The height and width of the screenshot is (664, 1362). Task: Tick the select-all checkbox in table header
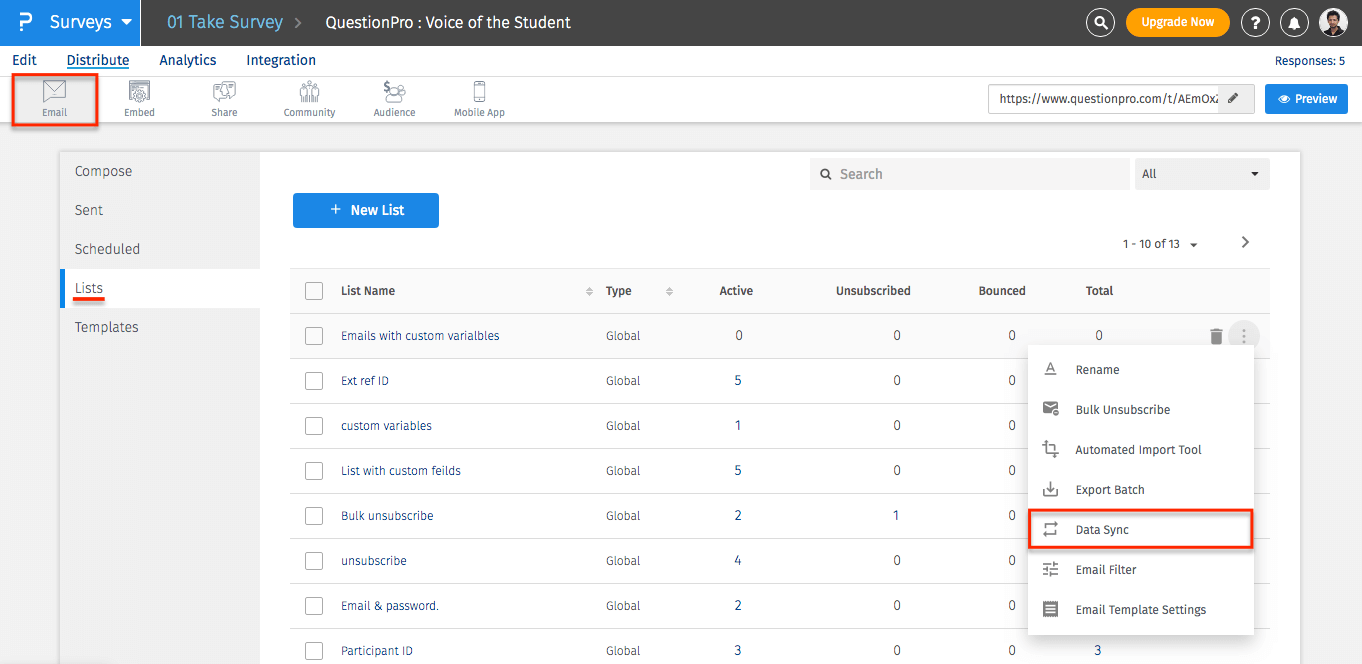[x=314, y=291]
